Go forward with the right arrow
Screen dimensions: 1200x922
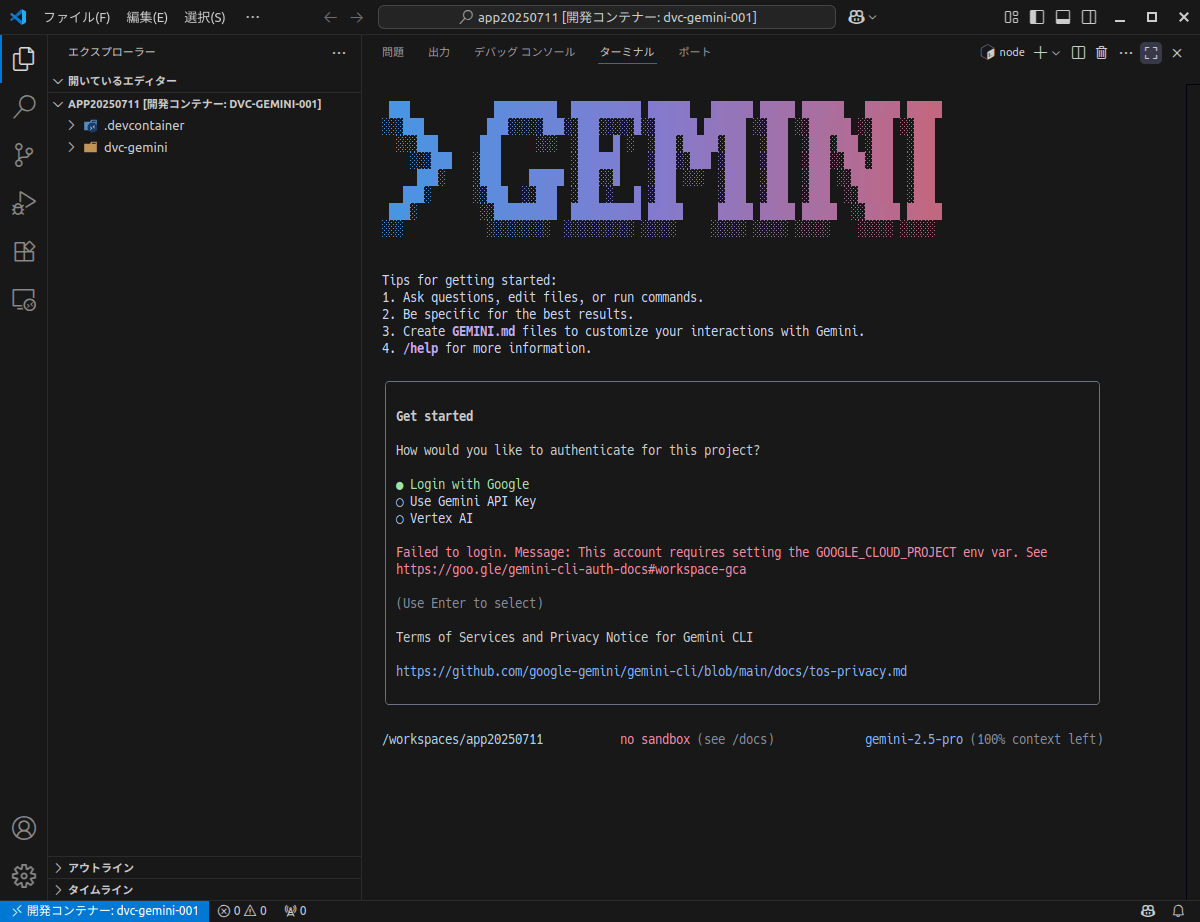point(357,17)
